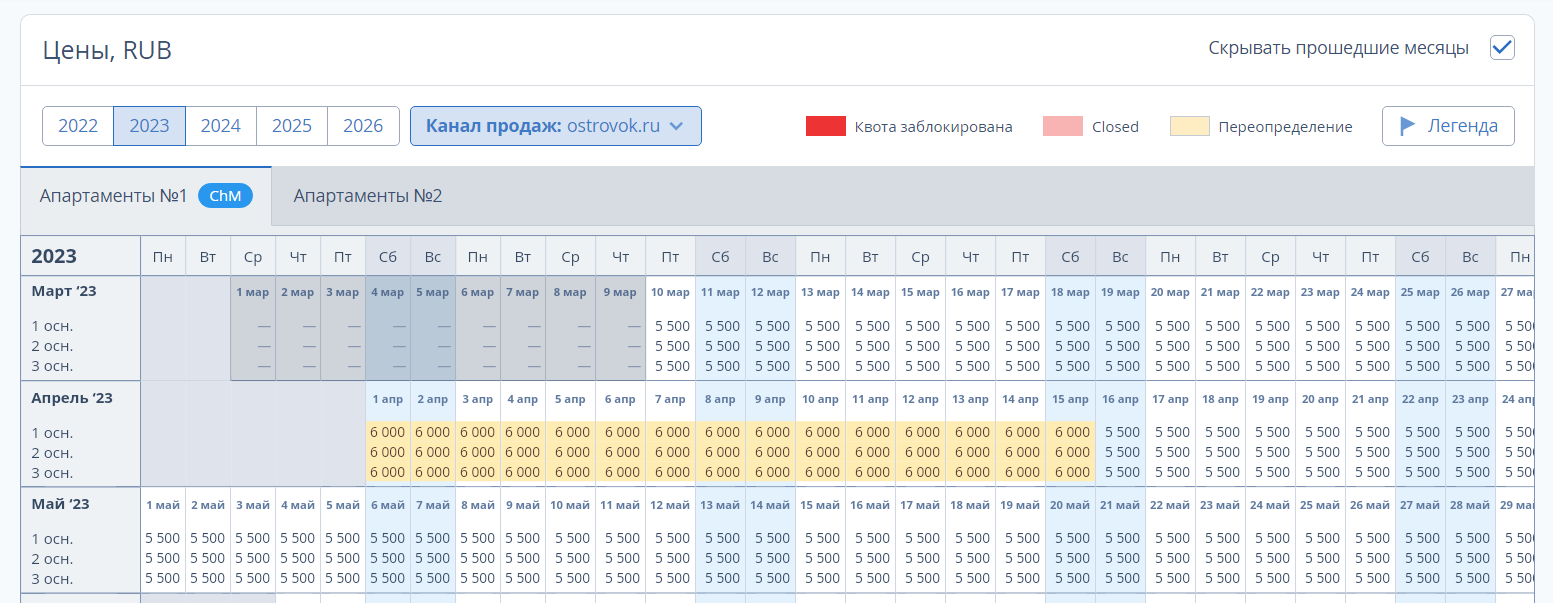1553x603 pixels.
Task: Select the 25 май date cell
Action: [1321, 504]
